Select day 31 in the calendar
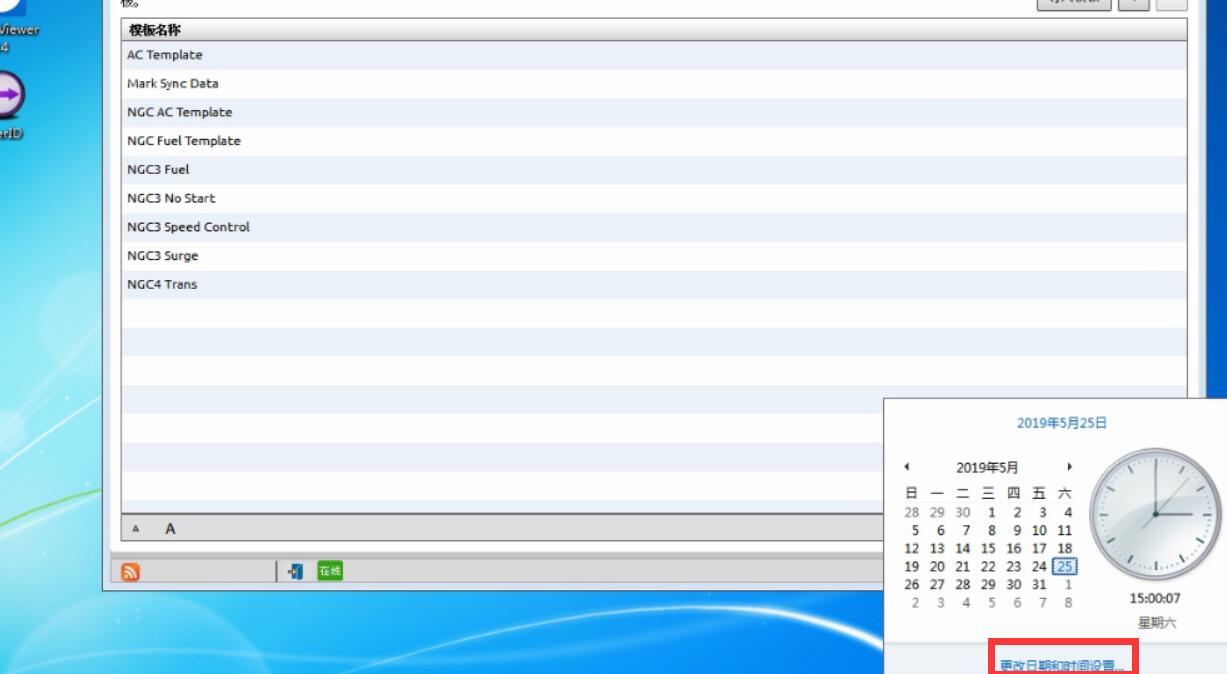This screenshot has width=1227, height=674. (x=1039, y=584)
